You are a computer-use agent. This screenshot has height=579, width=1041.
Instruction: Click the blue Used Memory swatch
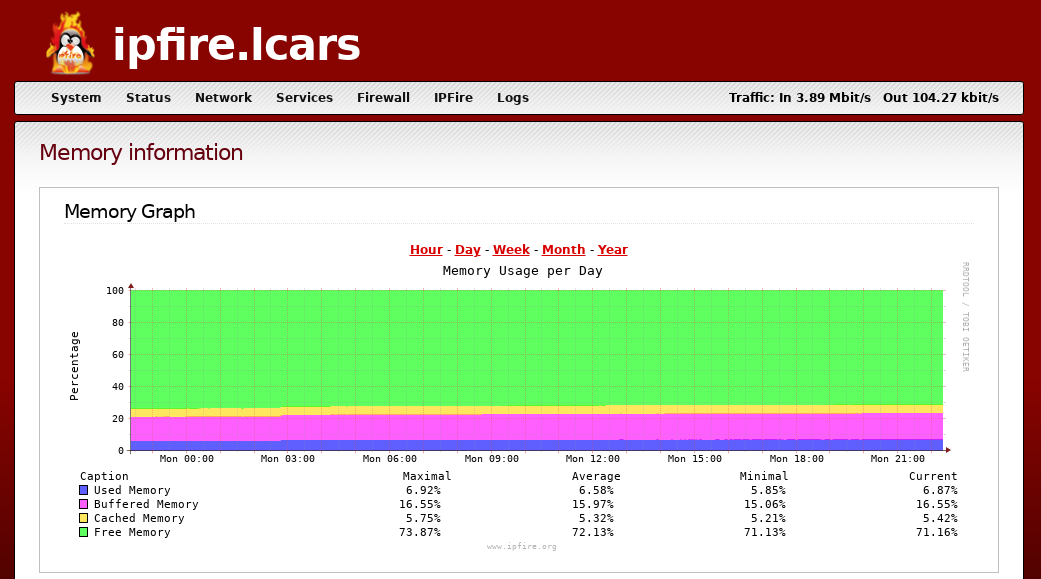(x=84, y=490)
